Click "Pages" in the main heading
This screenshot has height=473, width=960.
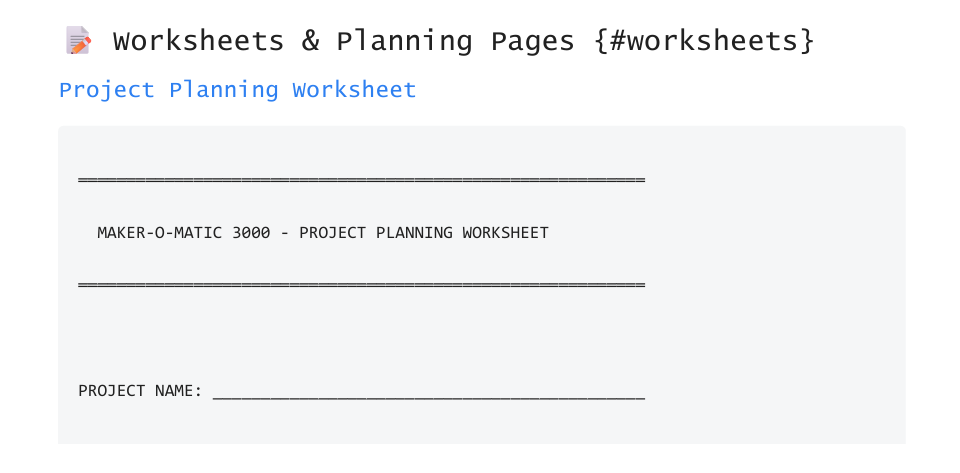[532, 41]
